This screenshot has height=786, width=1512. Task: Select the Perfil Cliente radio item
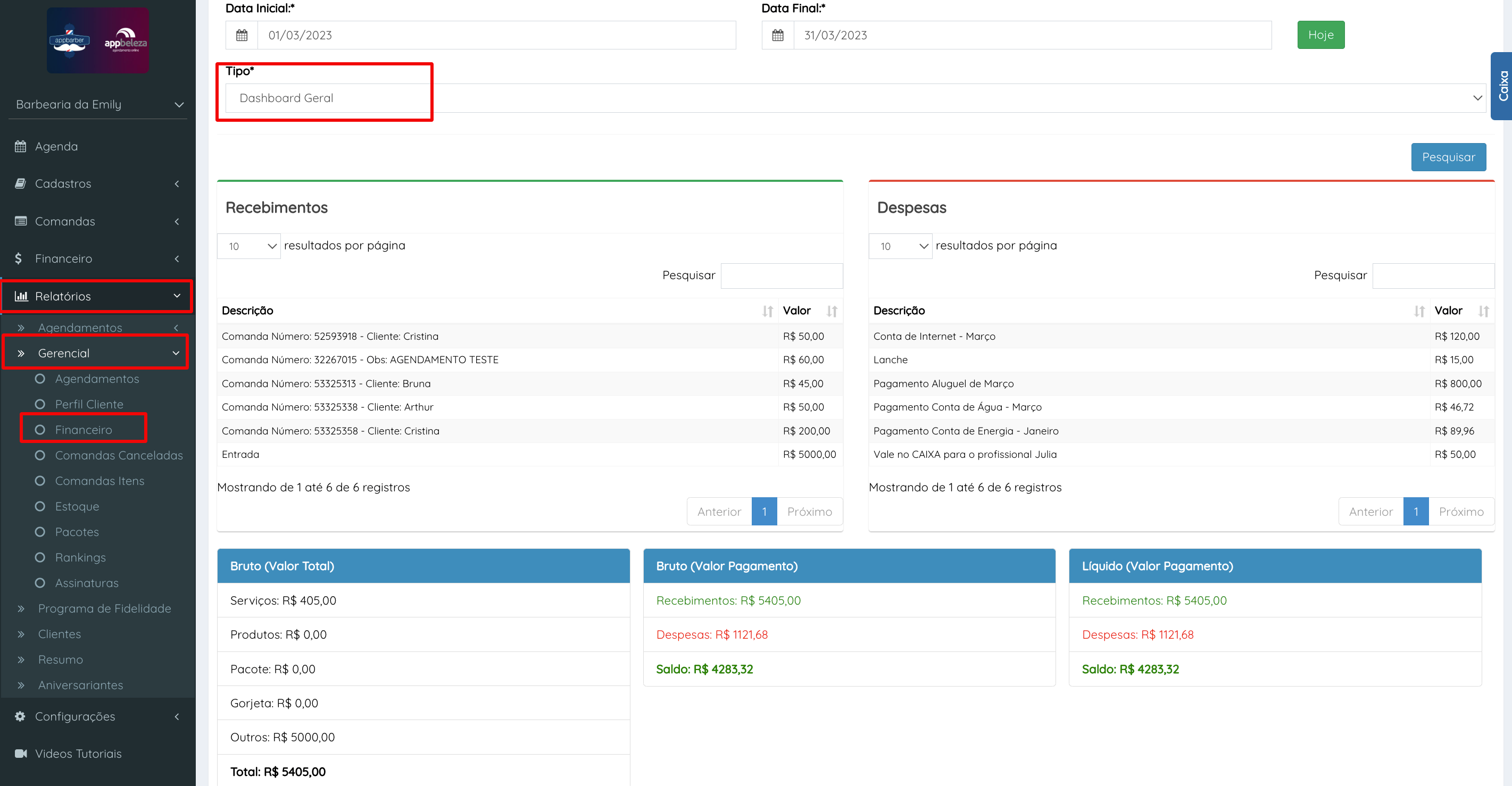coord(40,404)
